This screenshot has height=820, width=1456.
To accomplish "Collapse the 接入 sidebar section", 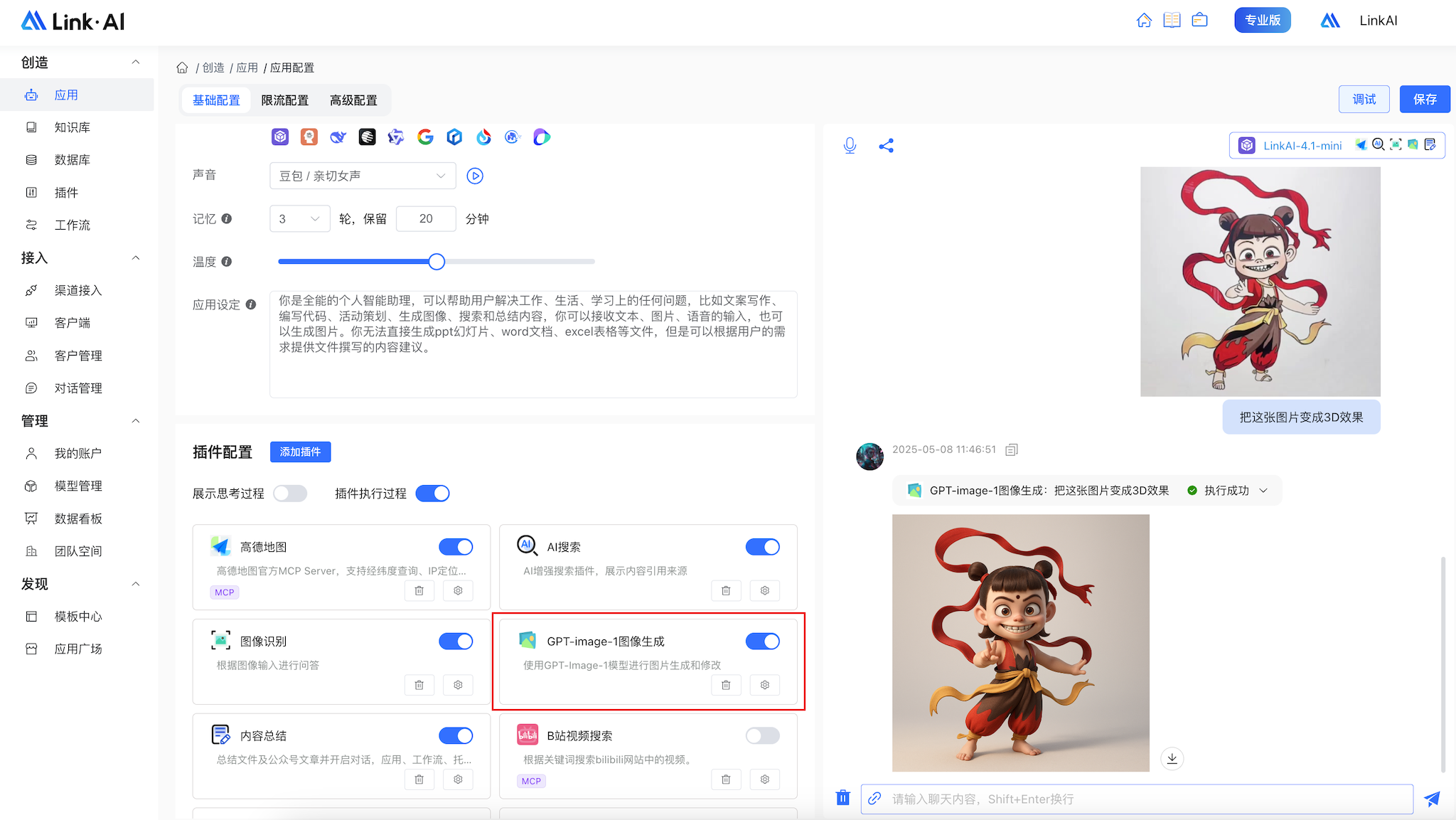I will click(136, 258).
